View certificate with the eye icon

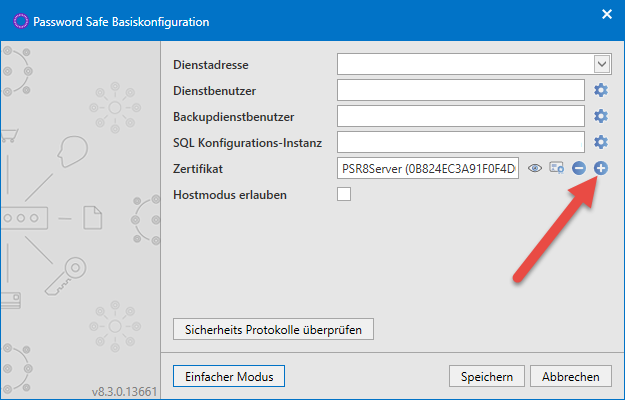click(535, 168)
